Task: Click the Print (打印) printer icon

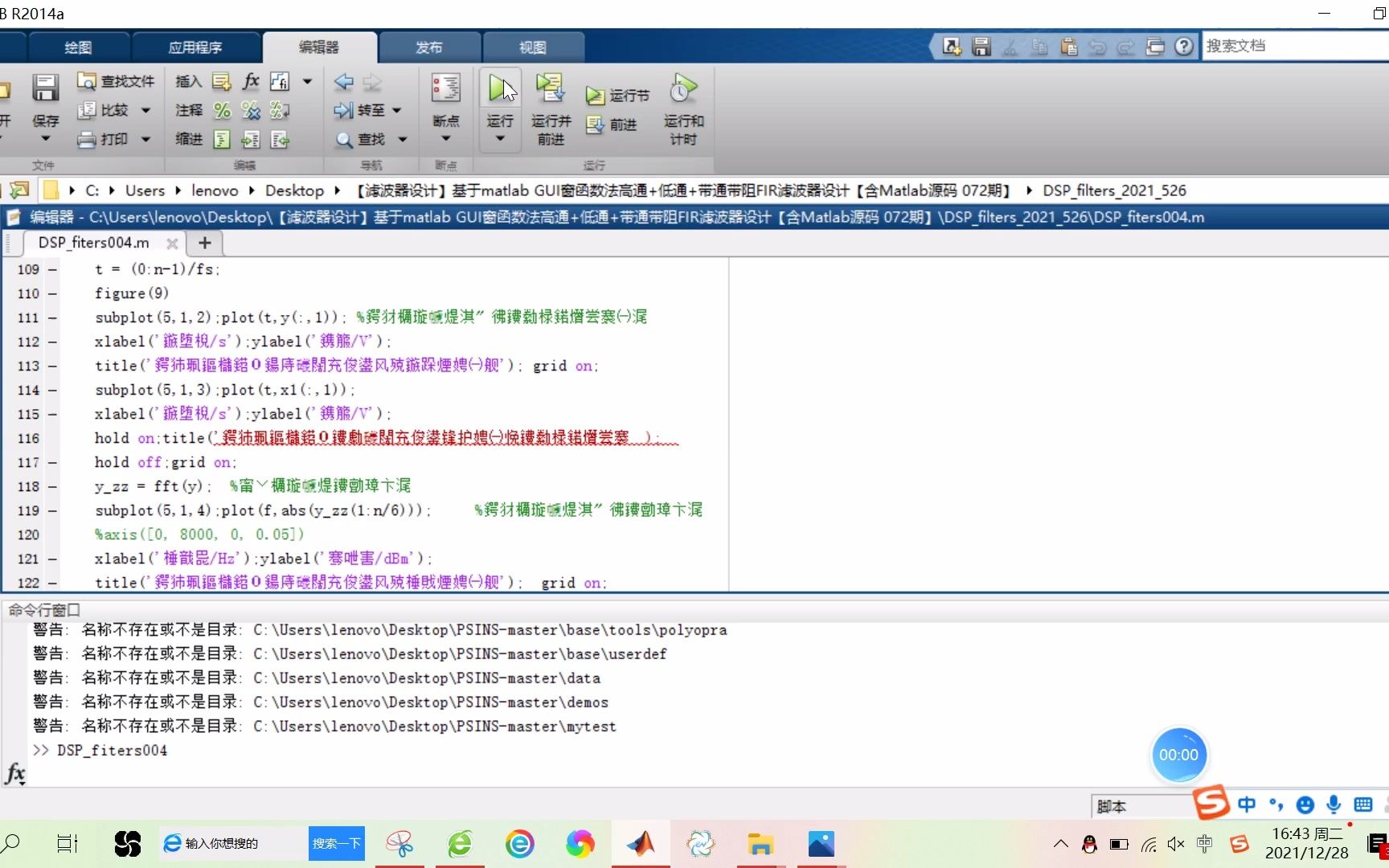Action: tap(86, 140)
